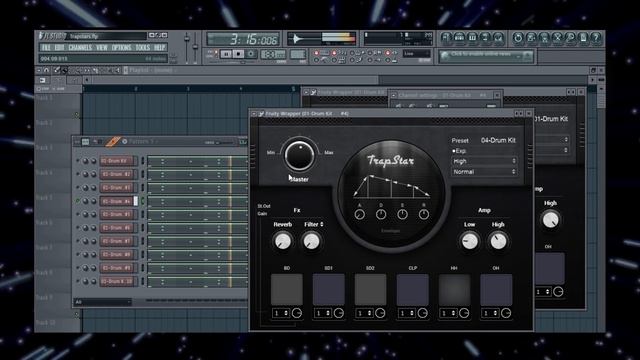640x360 pixels.
Task: Adjust the main volume slider
Action: pyautogui.click(x=187, y=47)
